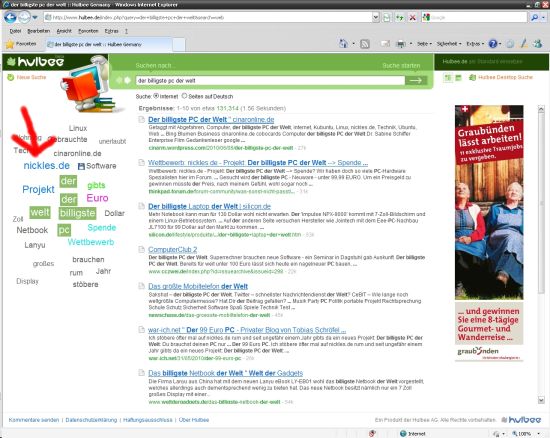Click the results scrollbar down arrow

click(541, 400)
